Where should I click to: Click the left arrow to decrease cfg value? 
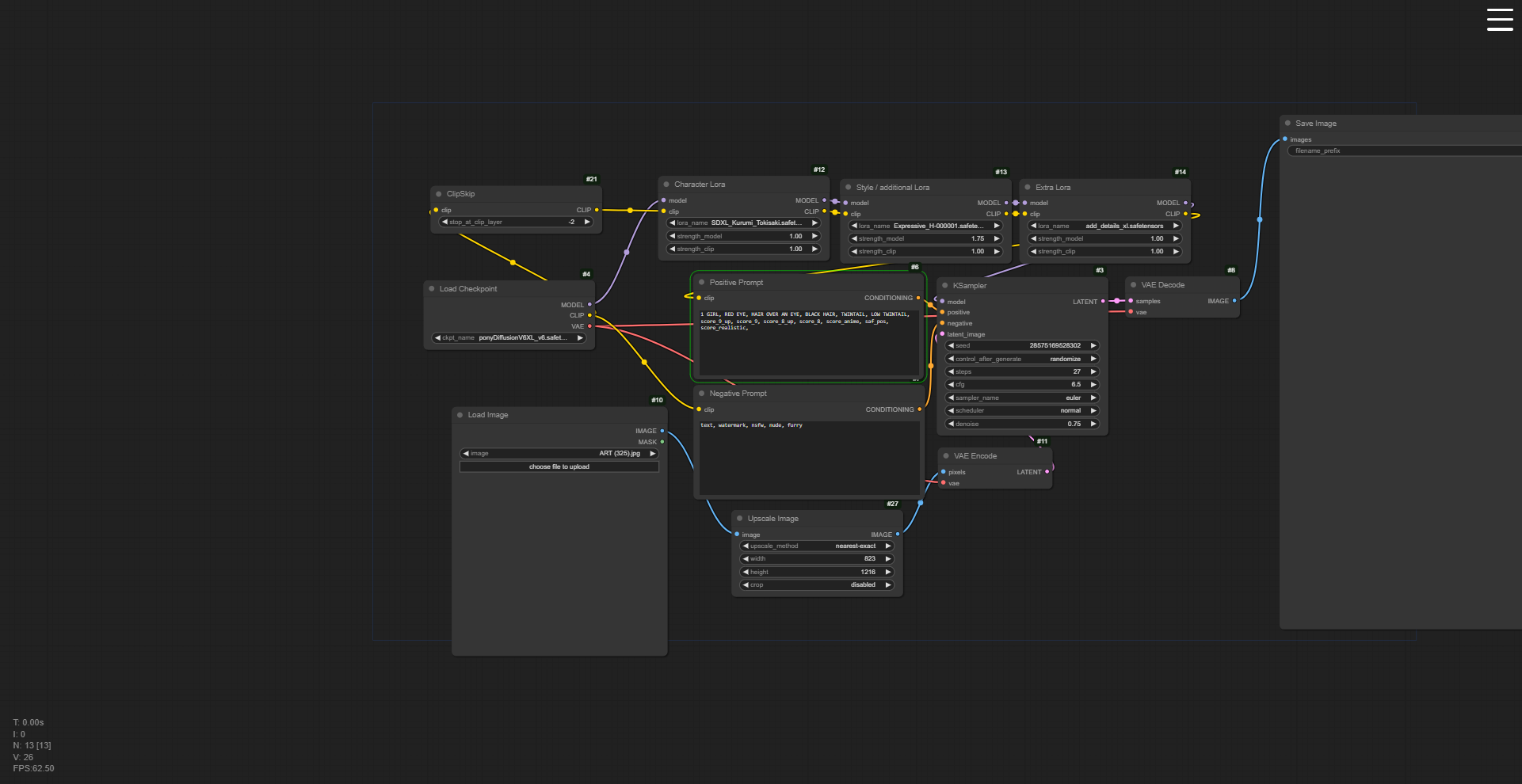point(951,385)
